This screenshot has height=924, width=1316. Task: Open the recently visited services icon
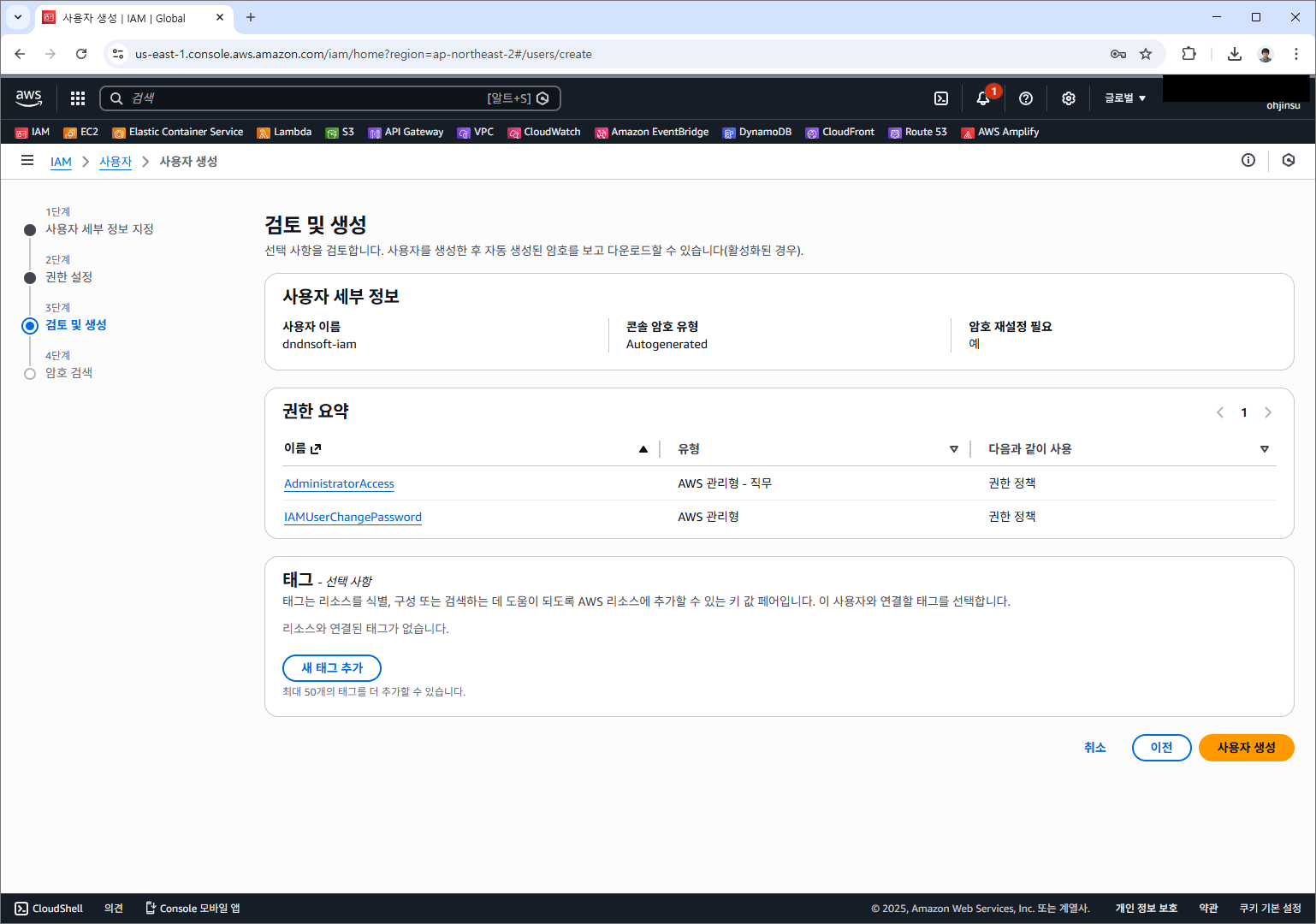tap(1289, 160)
